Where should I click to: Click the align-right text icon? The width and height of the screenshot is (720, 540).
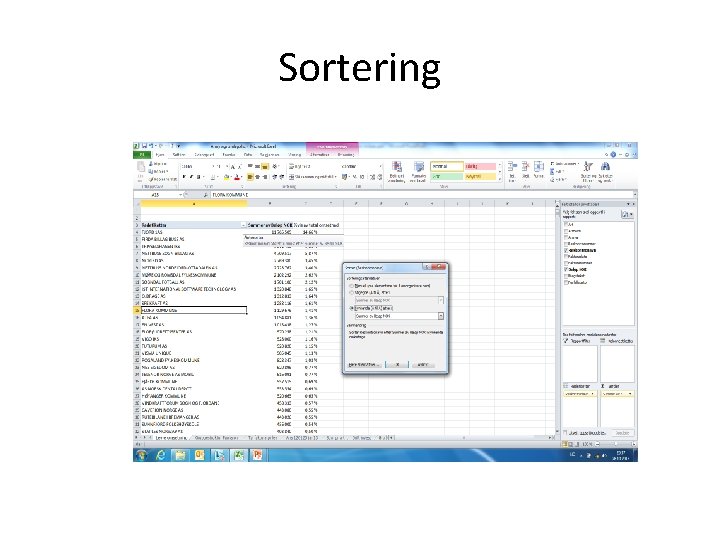(264, 177)
